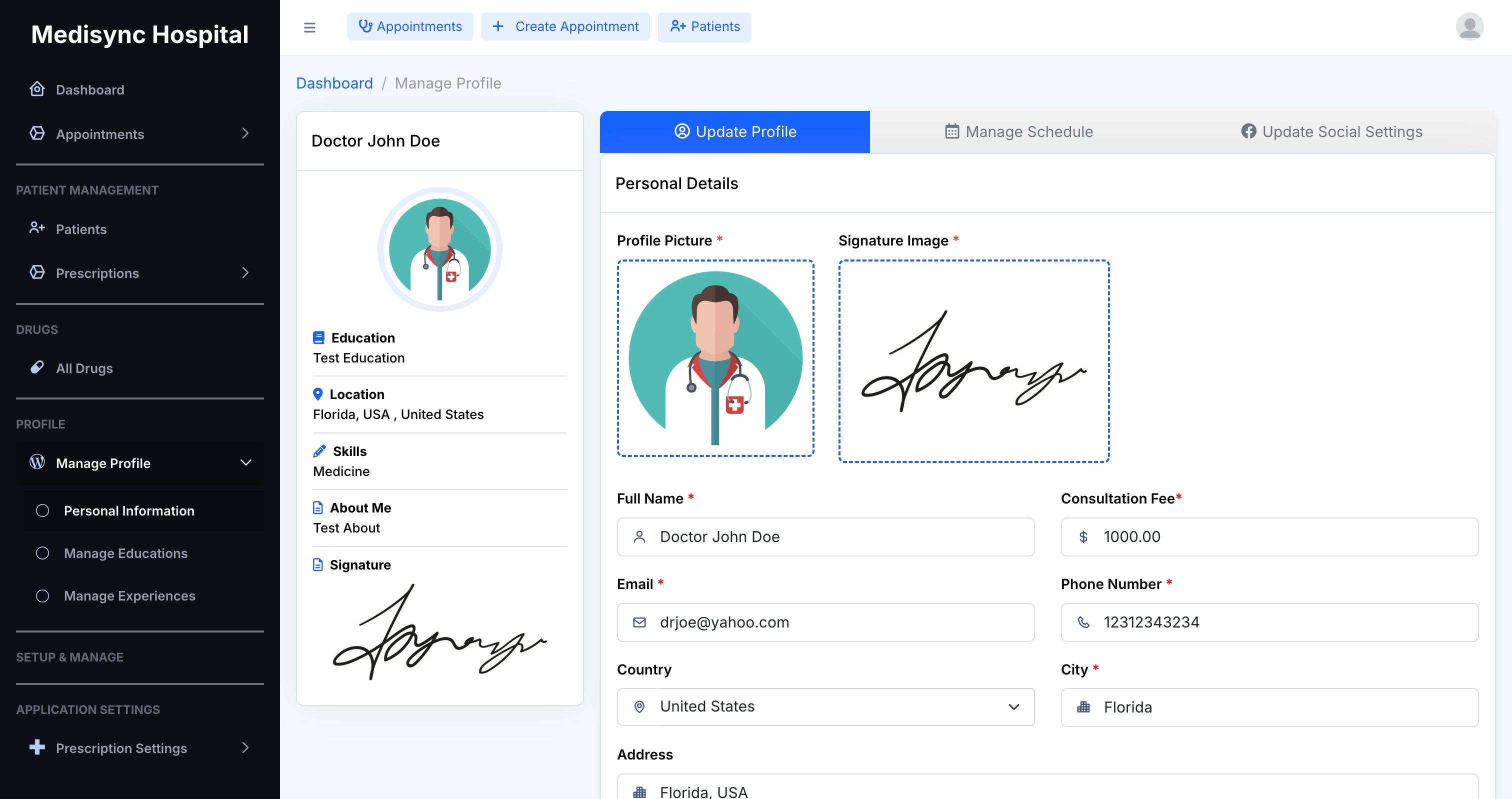This screenshot has width=1512, height=799.
Task: Click the Patients add-user icon in sidebar
Action: 37,228
